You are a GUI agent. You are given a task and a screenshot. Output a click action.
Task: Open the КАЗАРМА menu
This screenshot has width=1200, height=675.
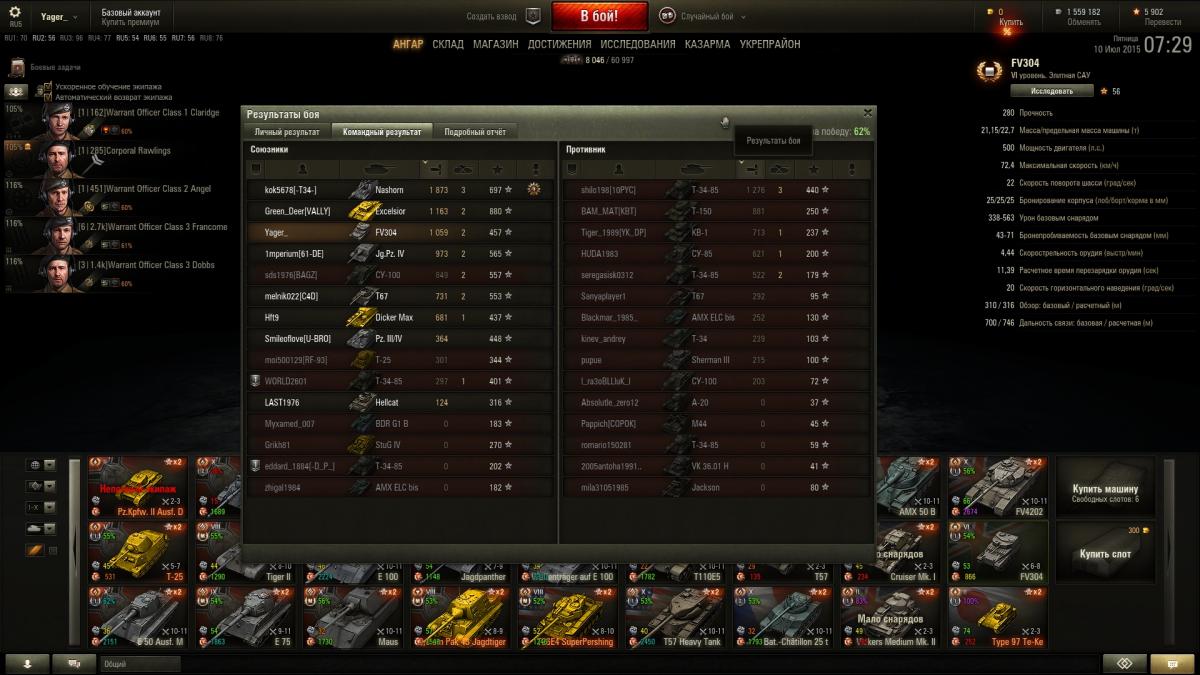708,45
